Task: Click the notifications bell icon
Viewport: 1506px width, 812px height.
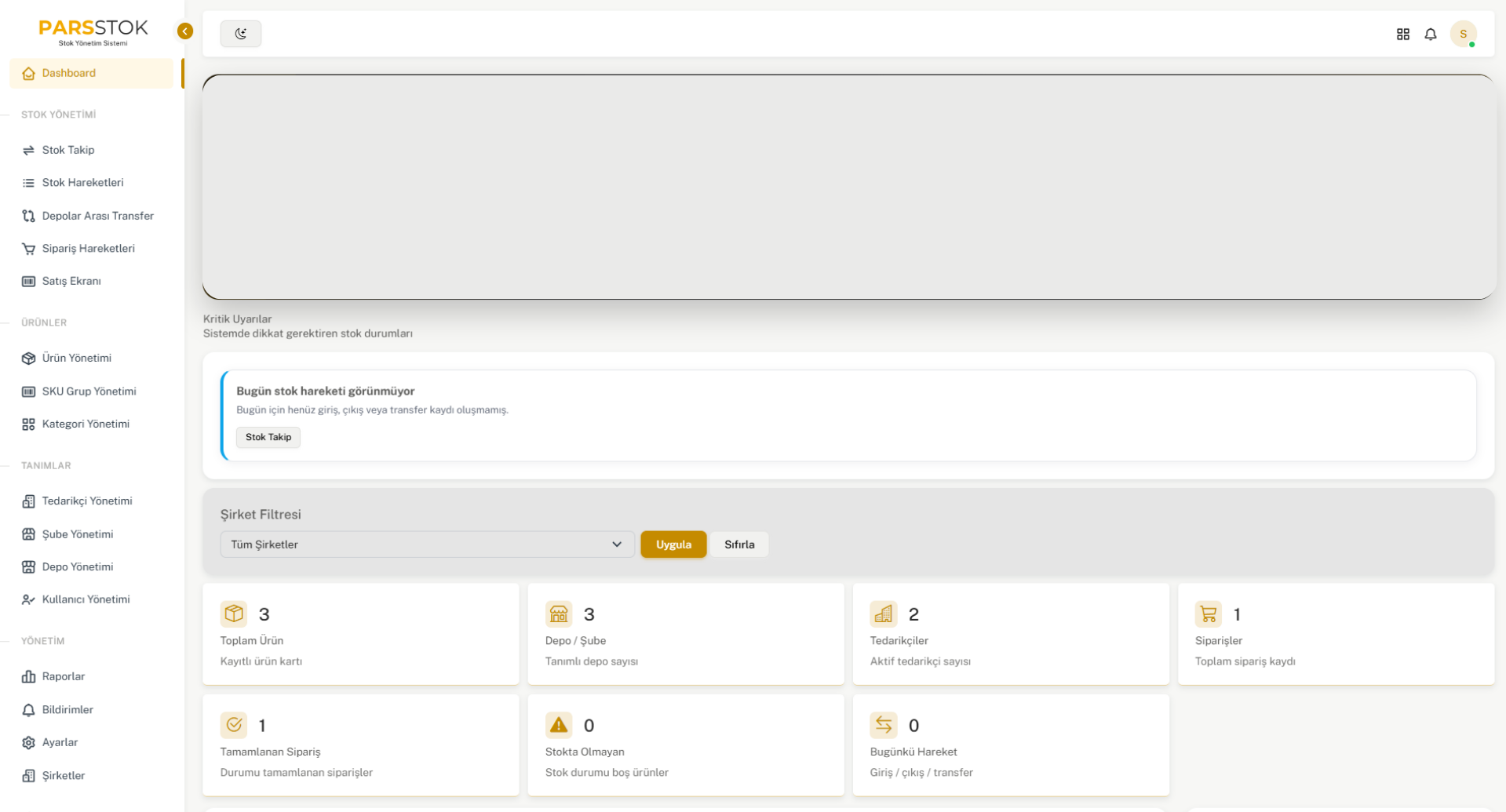Action: pos(1431,35)
